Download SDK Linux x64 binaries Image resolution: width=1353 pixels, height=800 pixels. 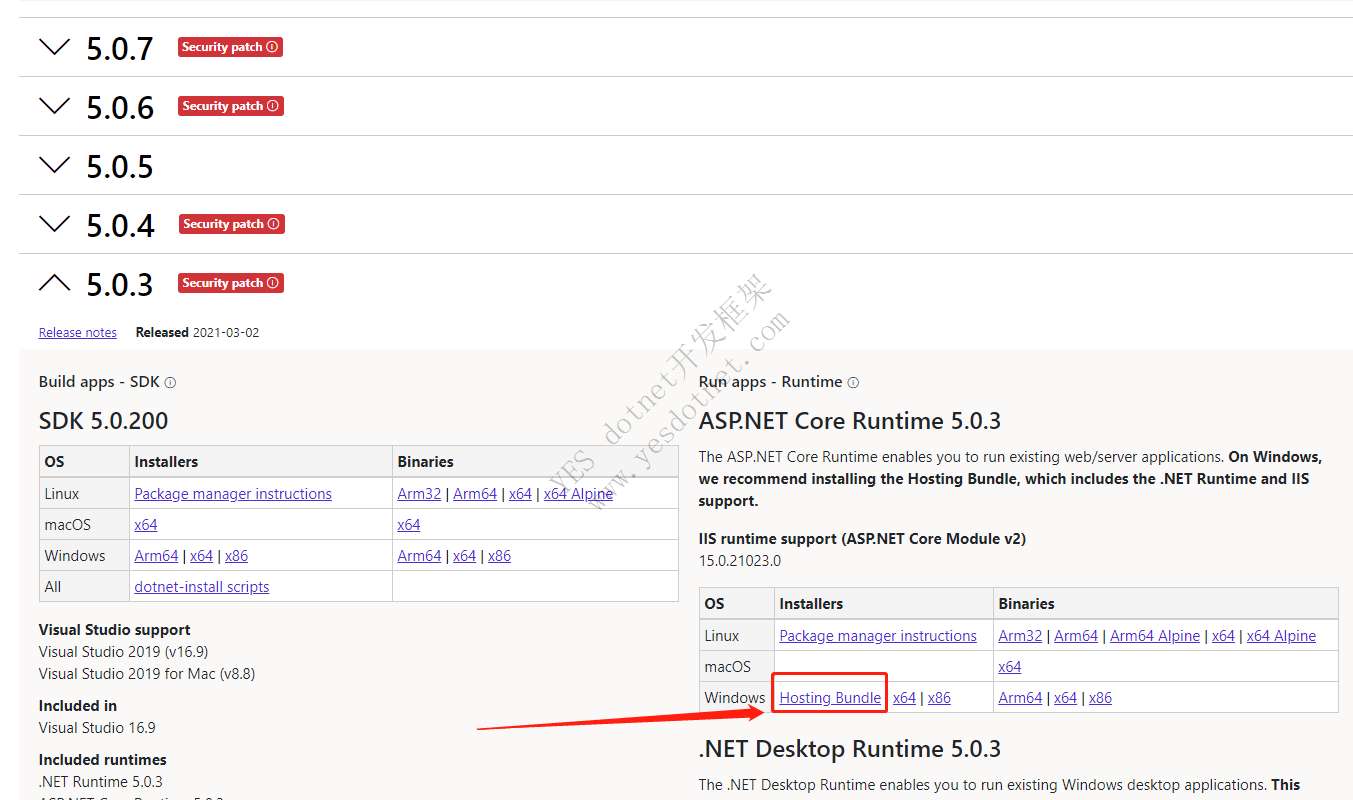click(x=520, y=494)
